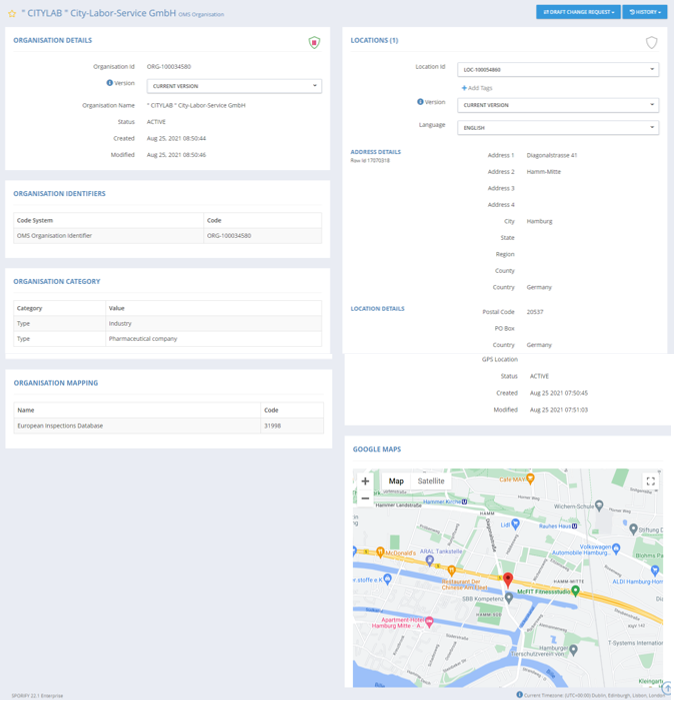Click the Add Tags link
This screenshot has width=674, height=702.
coord(476,88)
